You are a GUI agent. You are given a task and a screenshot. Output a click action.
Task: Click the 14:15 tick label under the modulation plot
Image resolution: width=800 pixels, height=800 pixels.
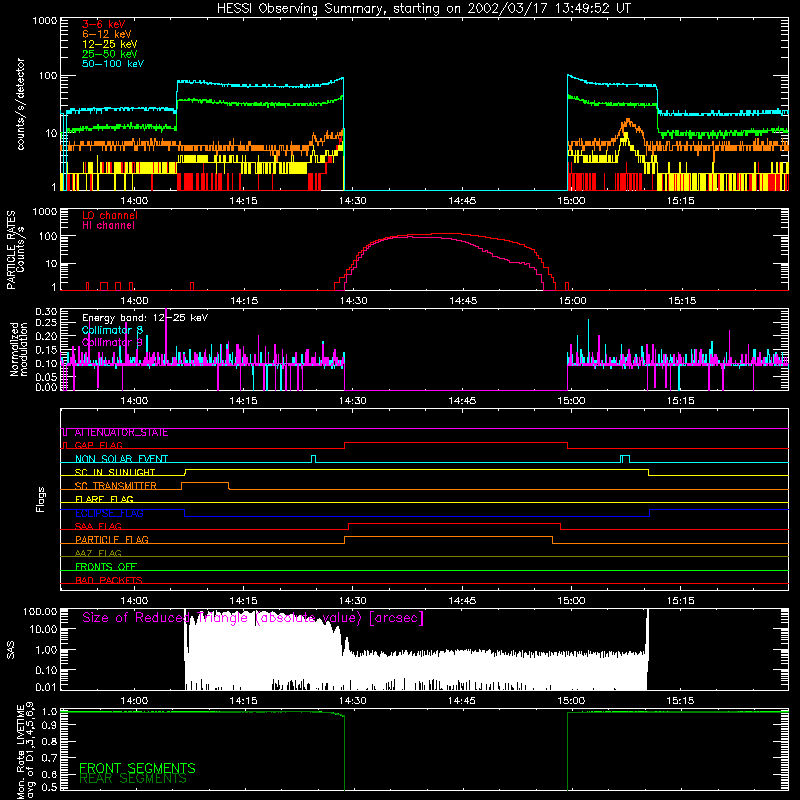coord(243,401)
